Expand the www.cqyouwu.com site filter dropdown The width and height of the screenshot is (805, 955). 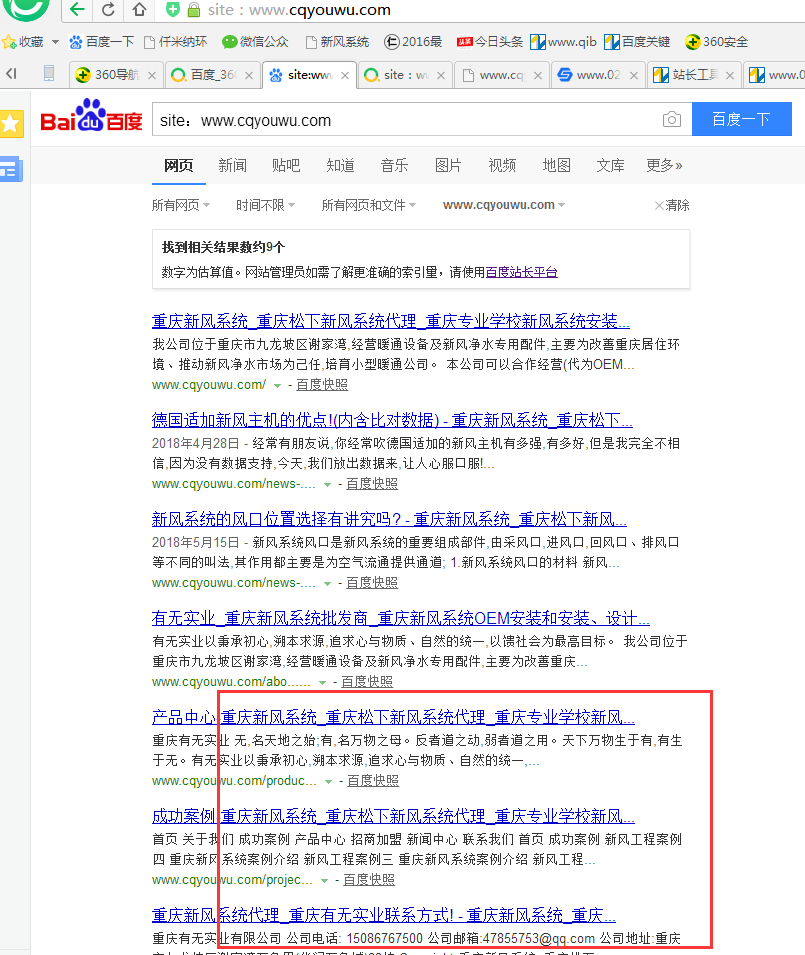[504, 205]
